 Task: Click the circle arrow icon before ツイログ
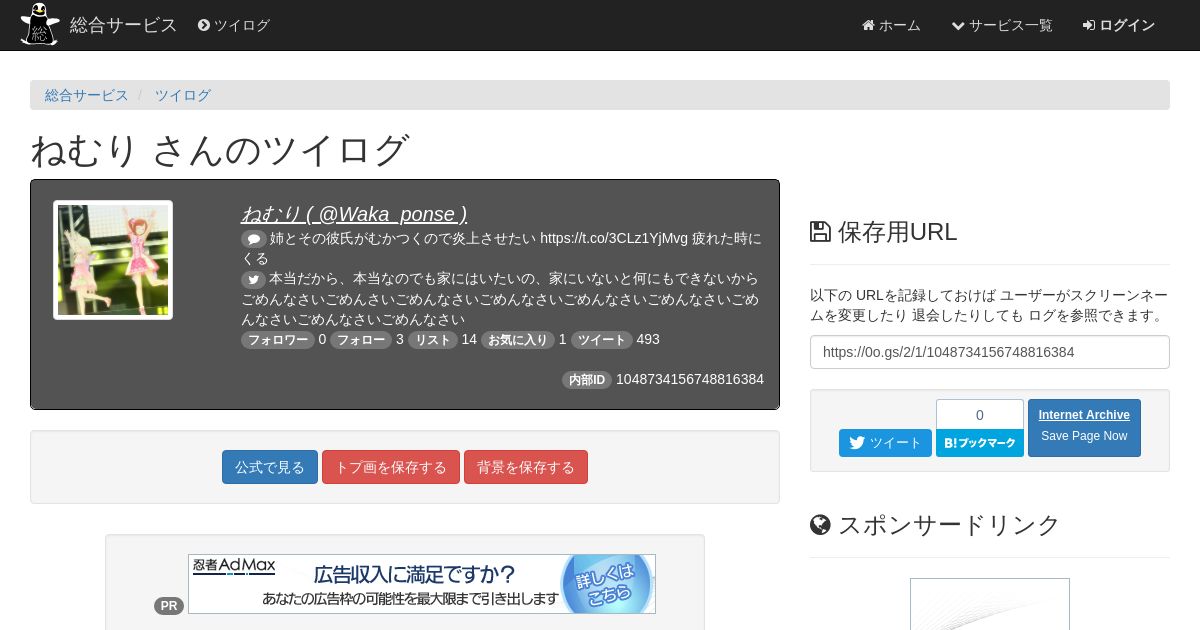(x=204, y=25)
